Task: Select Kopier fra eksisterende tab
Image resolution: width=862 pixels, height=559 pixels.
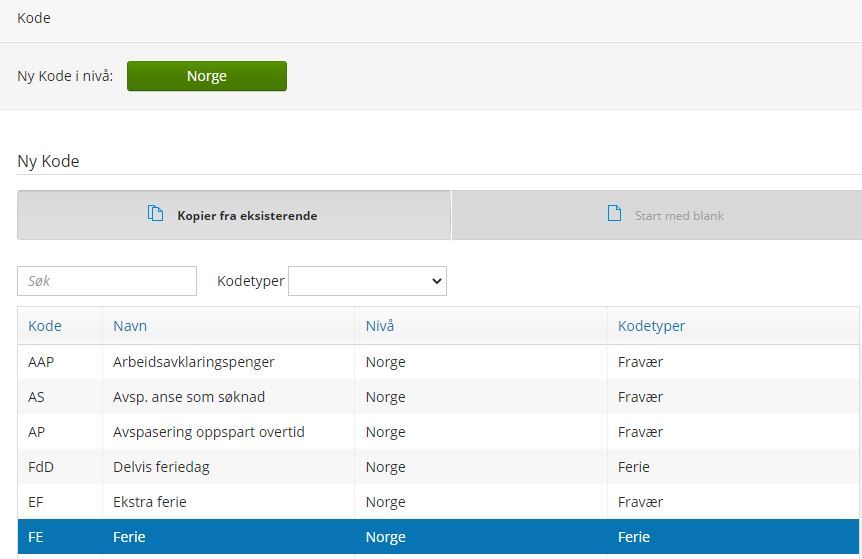Action: [234, 215]
